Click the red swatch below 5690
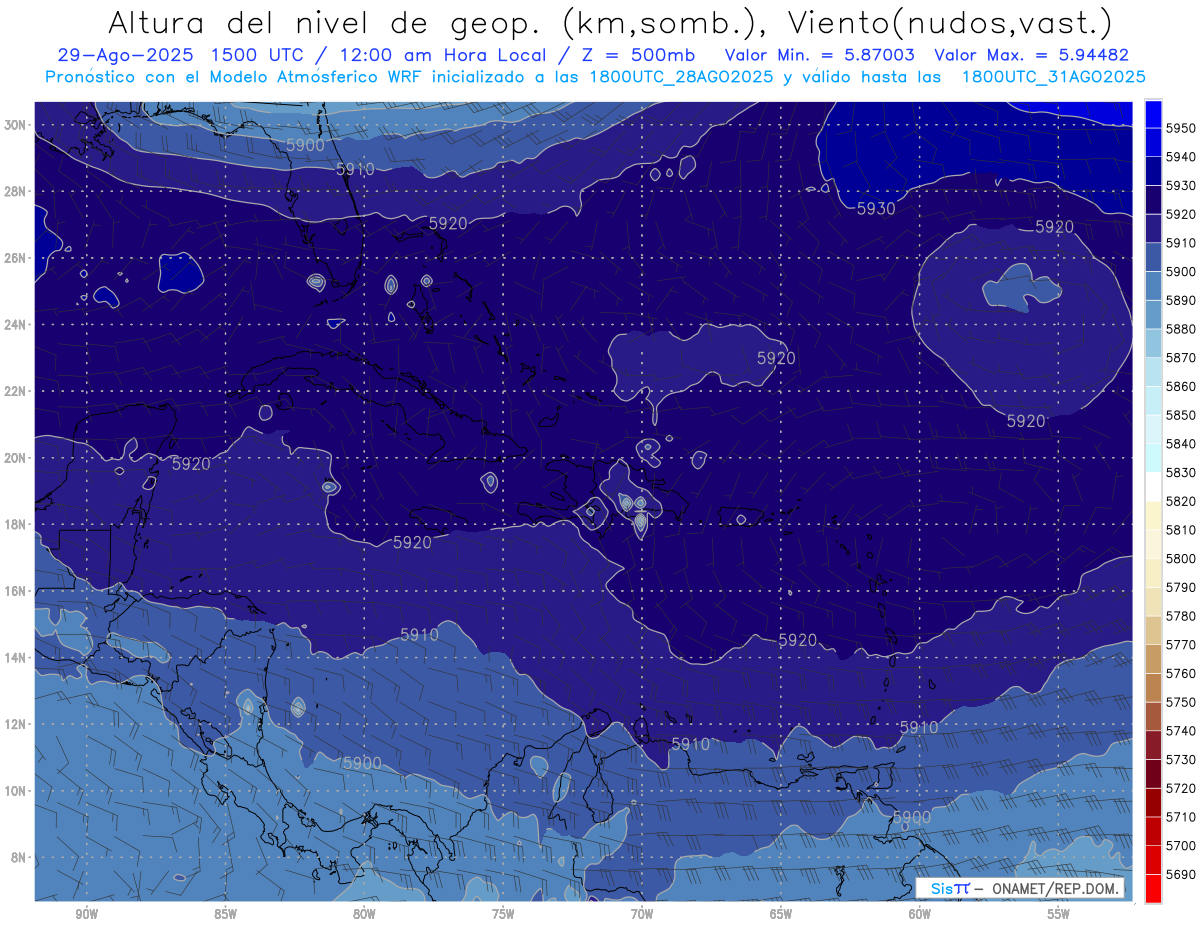The height and width of the screenshot is (927, 1200). [x=1153, y=888]
